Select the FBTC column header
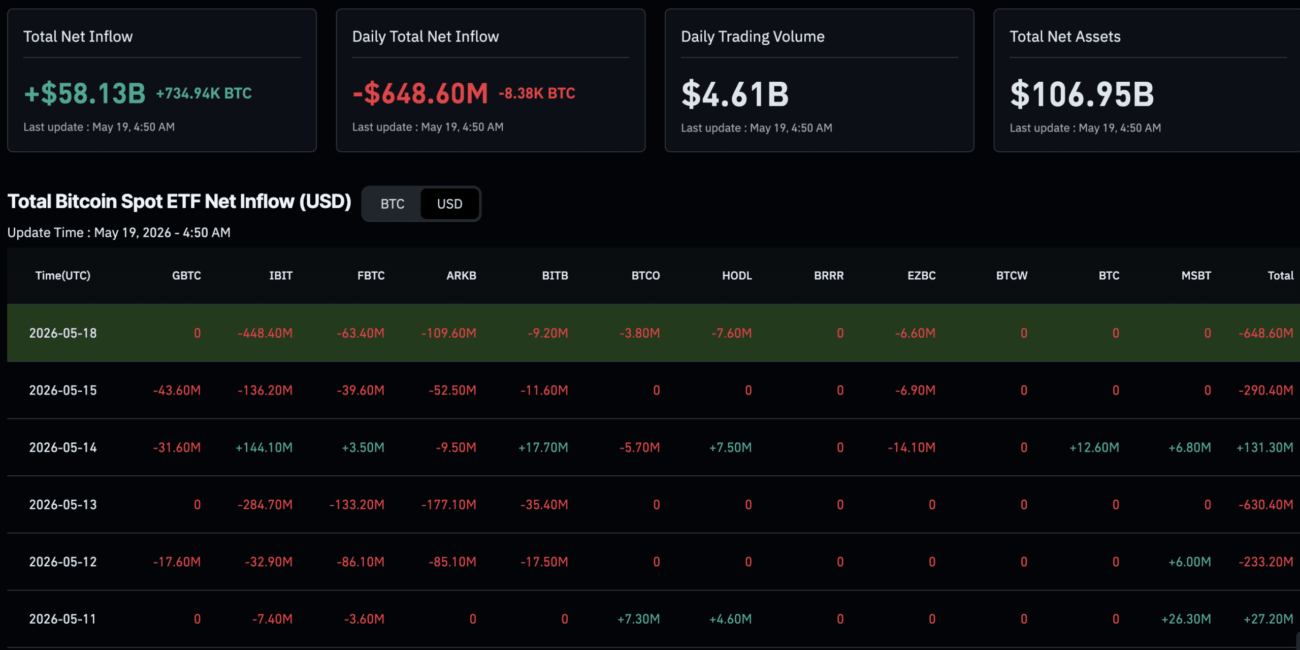 370,276
